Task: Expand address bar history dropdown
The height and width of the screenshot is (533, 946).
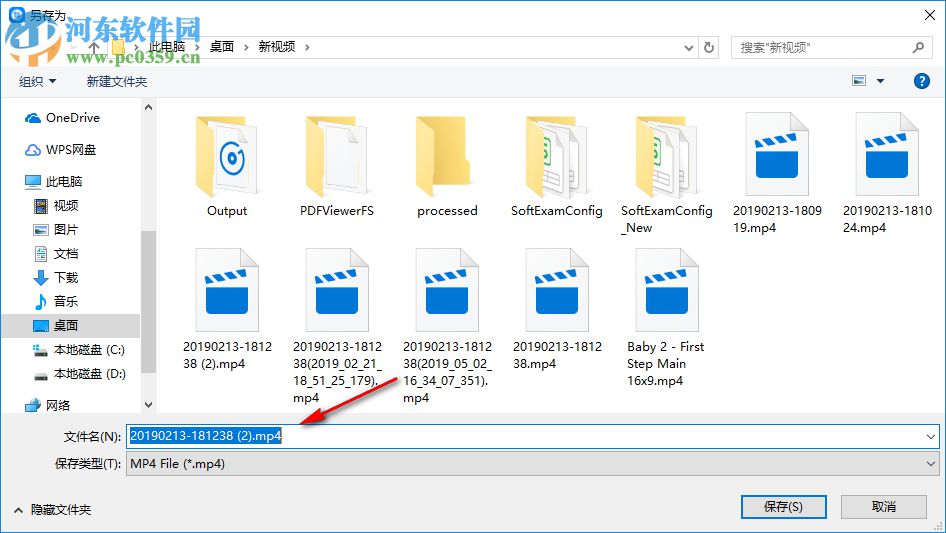Action: click(688, 47)
